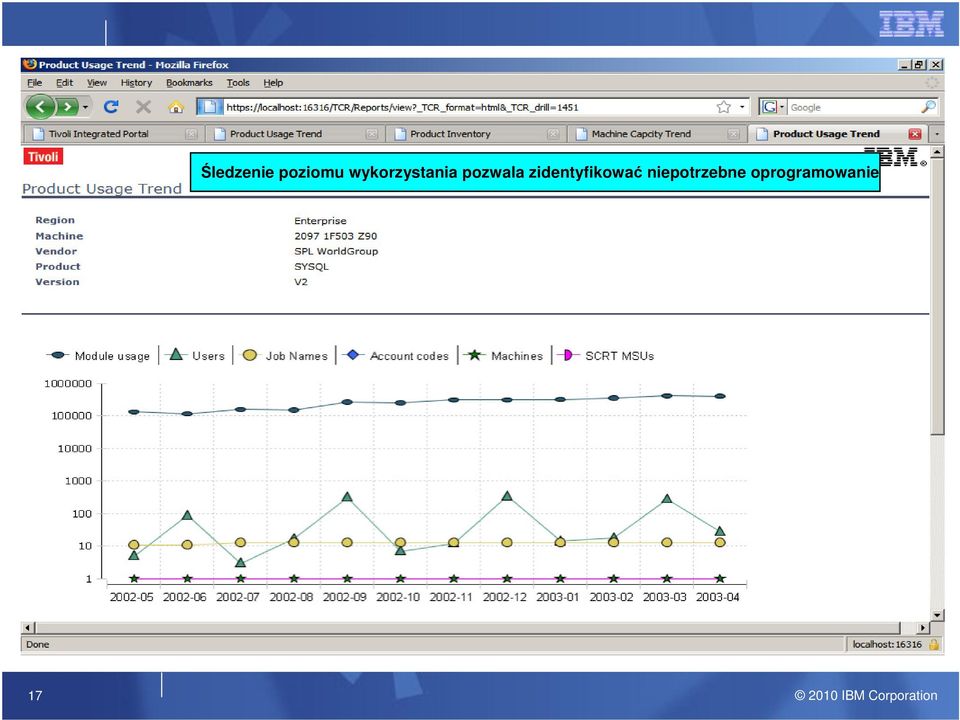Open the Bookmarks menu
The height and width of the screenshot is (720, 960).
pos(189,83)
